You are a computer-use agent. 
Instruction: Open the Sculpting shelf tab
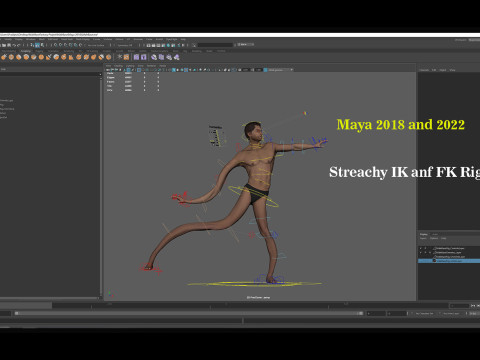point(26,51)
